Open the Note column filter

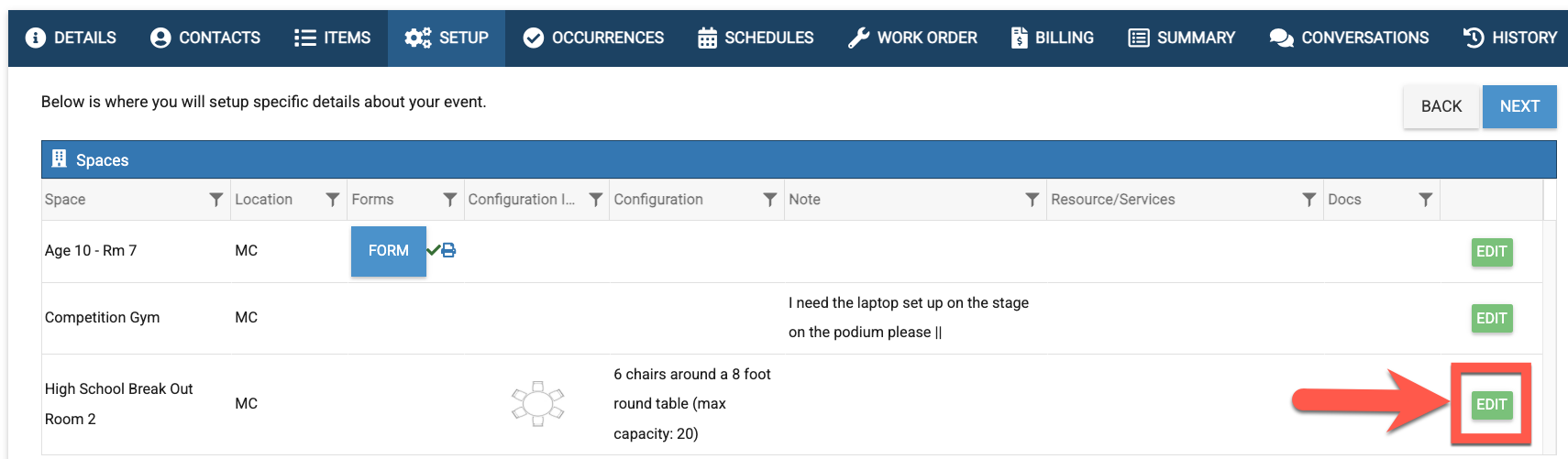pyautogui.click(x=1032, y=200)
